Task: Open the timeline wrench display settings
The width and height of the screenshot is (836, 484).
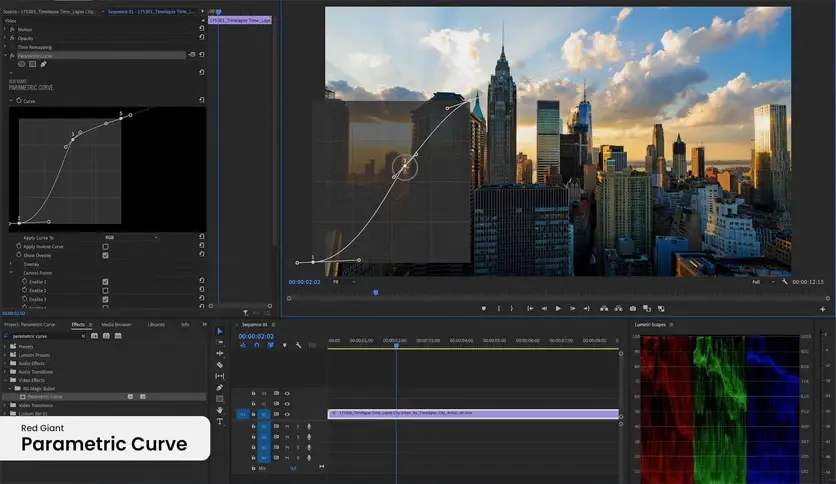Action: coord(298,345)
